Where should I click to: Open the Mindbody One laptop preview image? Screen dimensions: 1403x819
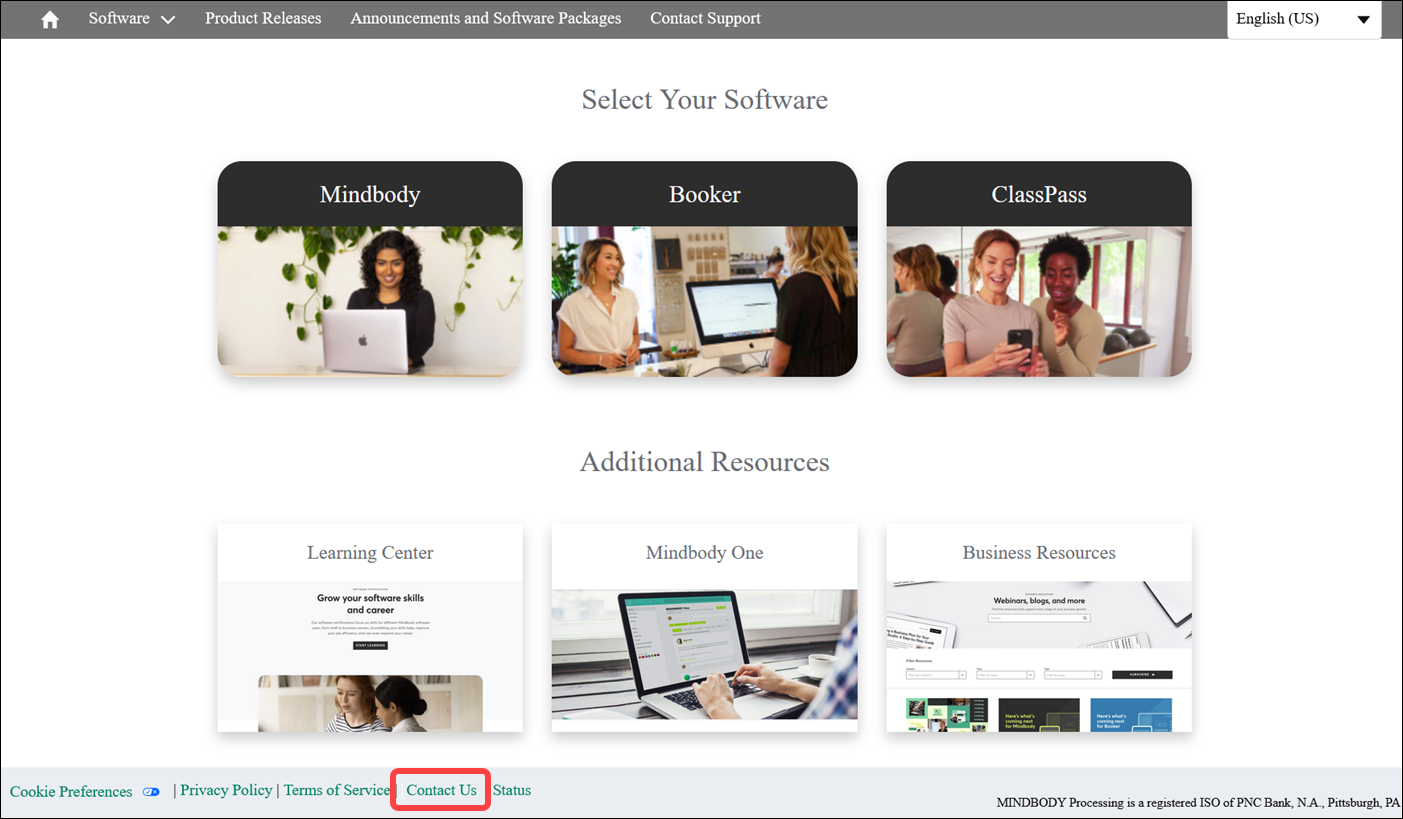[x=705, y=656]
